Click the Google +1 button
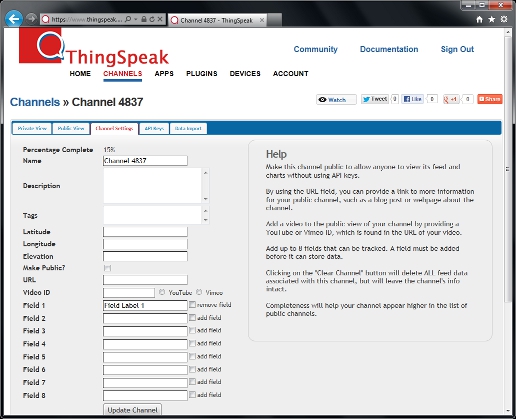Viewport: 516px width, 419px height. (451, 99)
